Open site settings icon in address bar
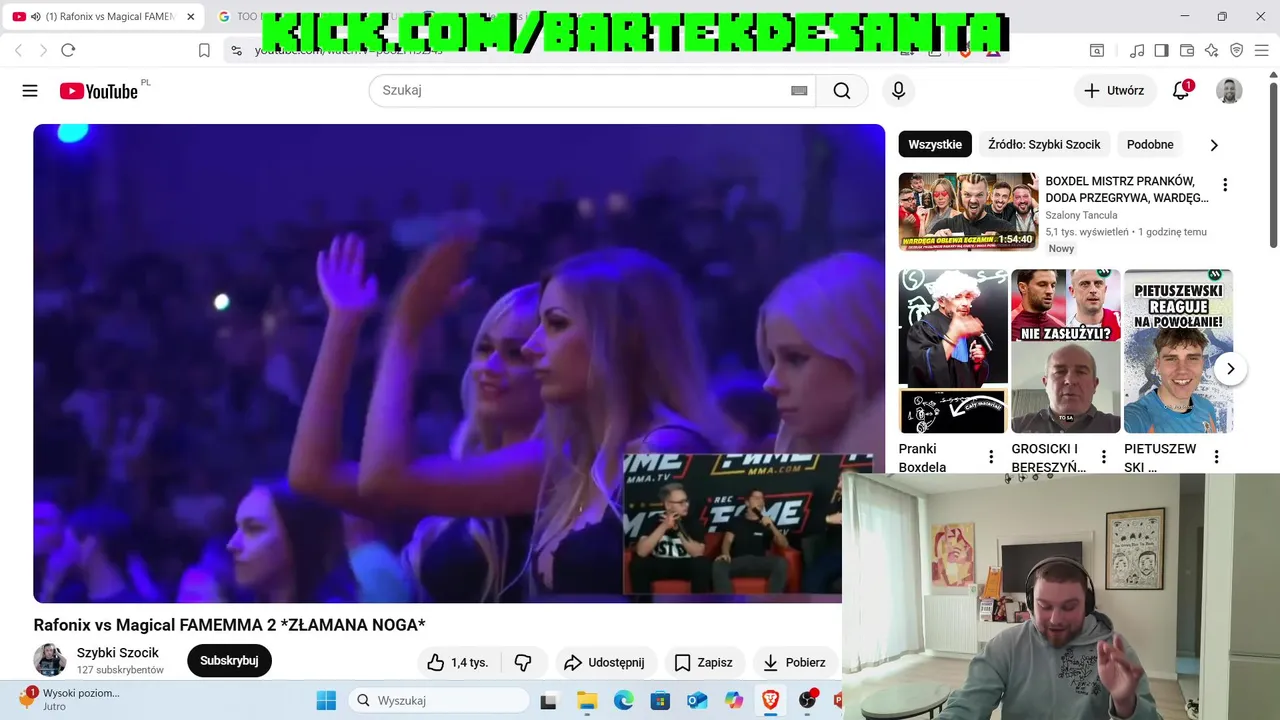The height and width of the screenshot is (720, 1280). (x=236, y=50)
